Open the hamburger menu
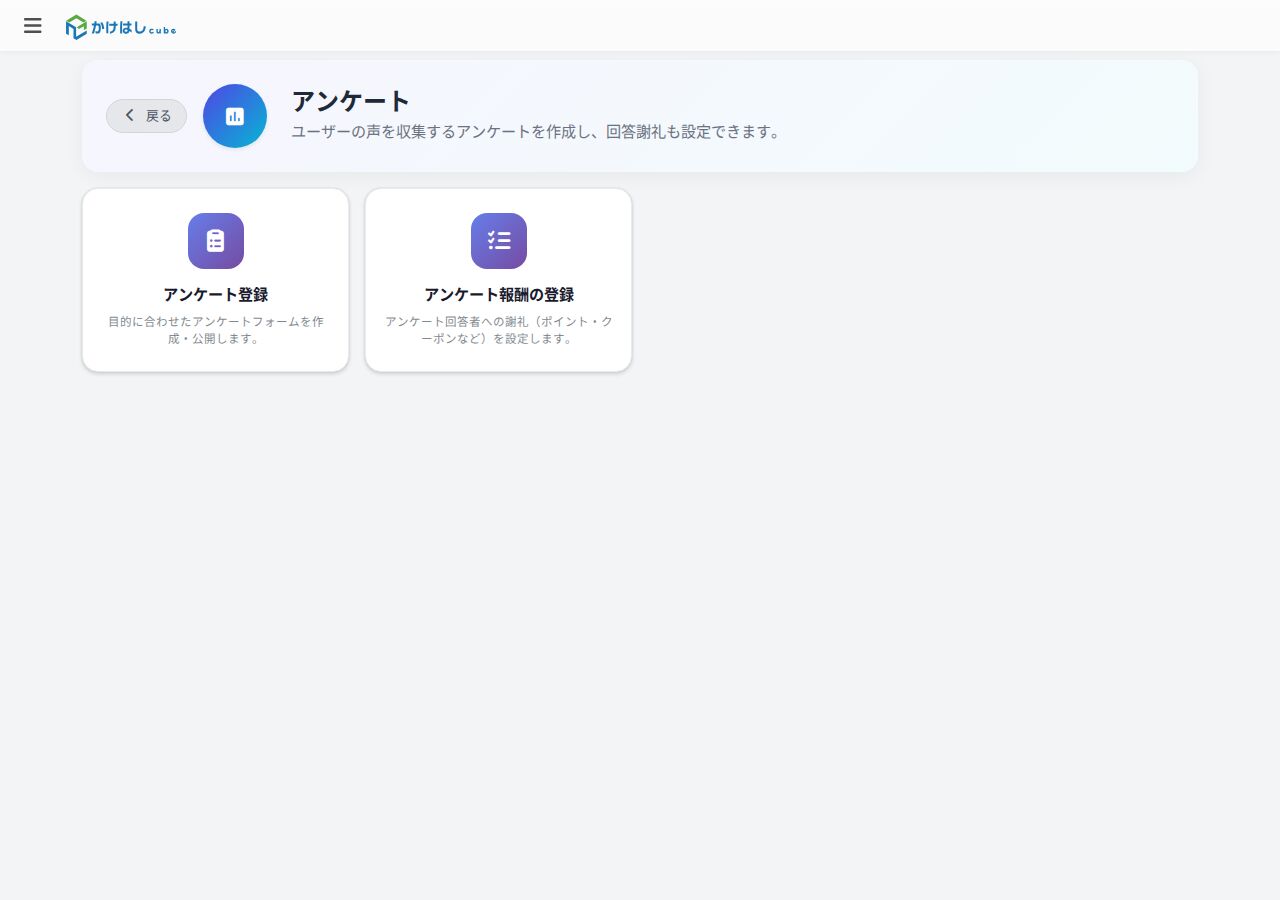 click(33, 26)
